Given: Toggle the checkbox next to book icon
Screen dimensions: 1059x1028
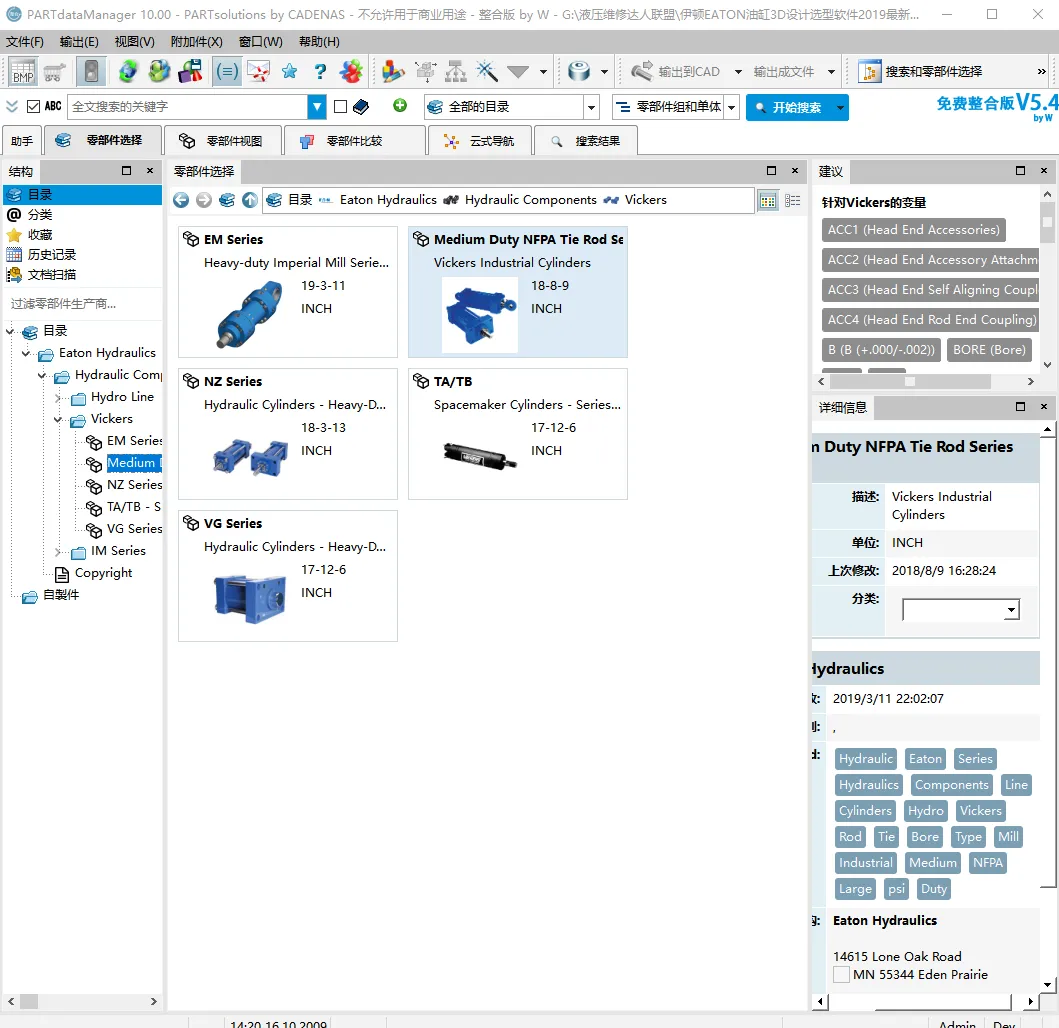Looking at the screenshot, I should (340, 107).
